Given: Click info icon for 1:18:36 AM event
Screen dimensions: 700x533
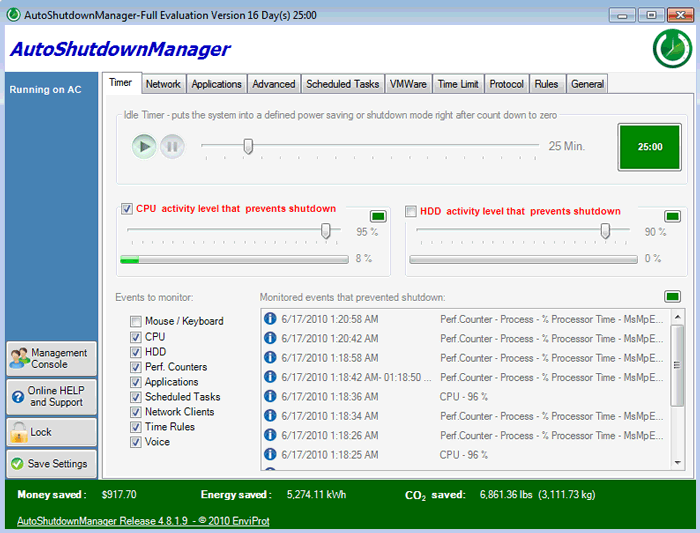Looking at the screenshot, I should point(270,396).
